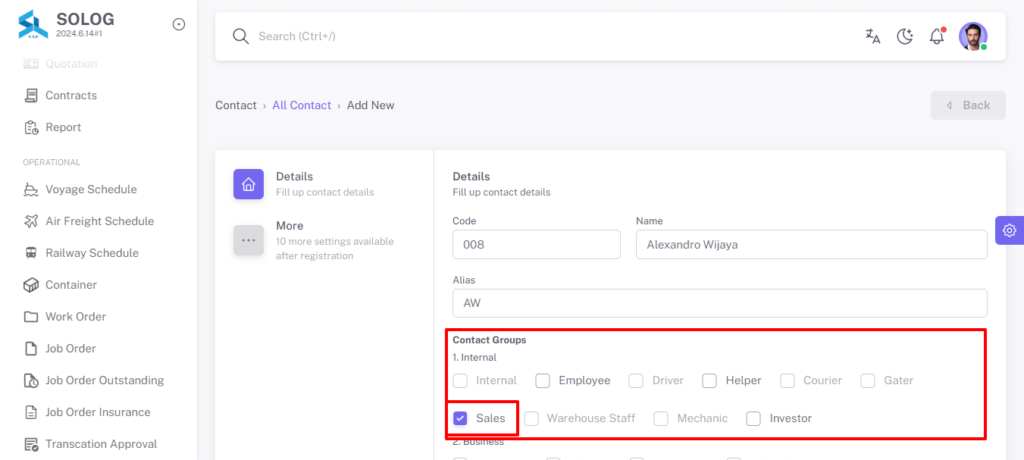Click the Railway Schedule train icon
Image resolution: width=1024 pixels, height=460 pixels.
31,253
